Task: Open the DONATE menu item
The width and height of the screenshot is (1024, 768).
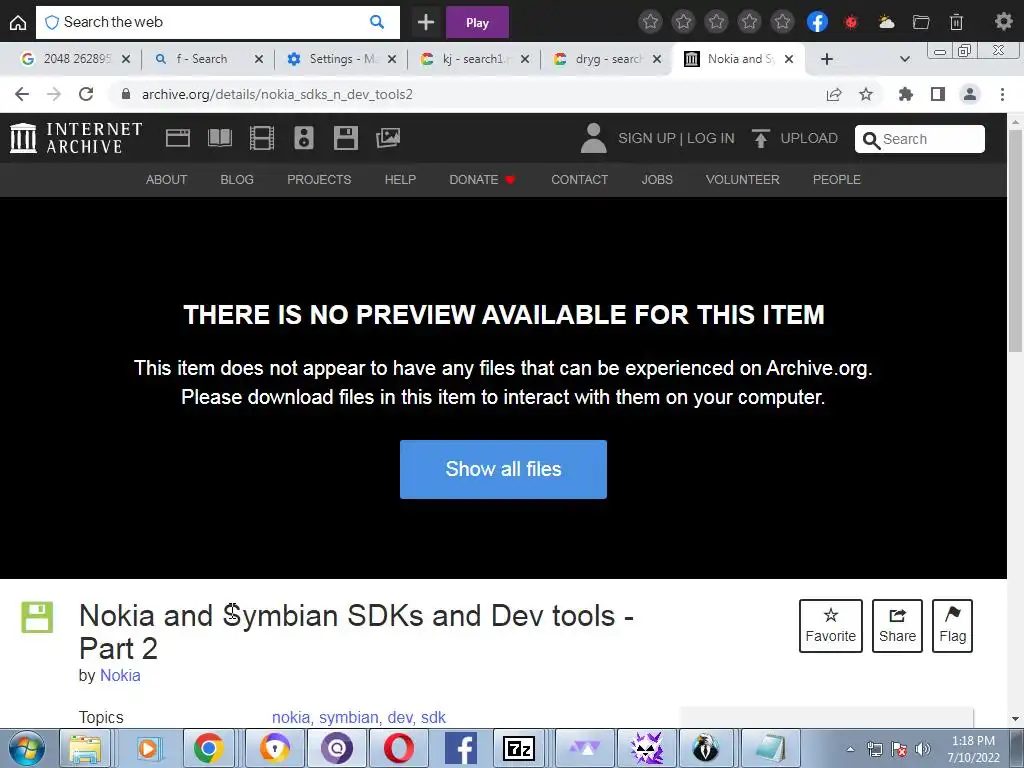Action: click(x=483, y=180)
